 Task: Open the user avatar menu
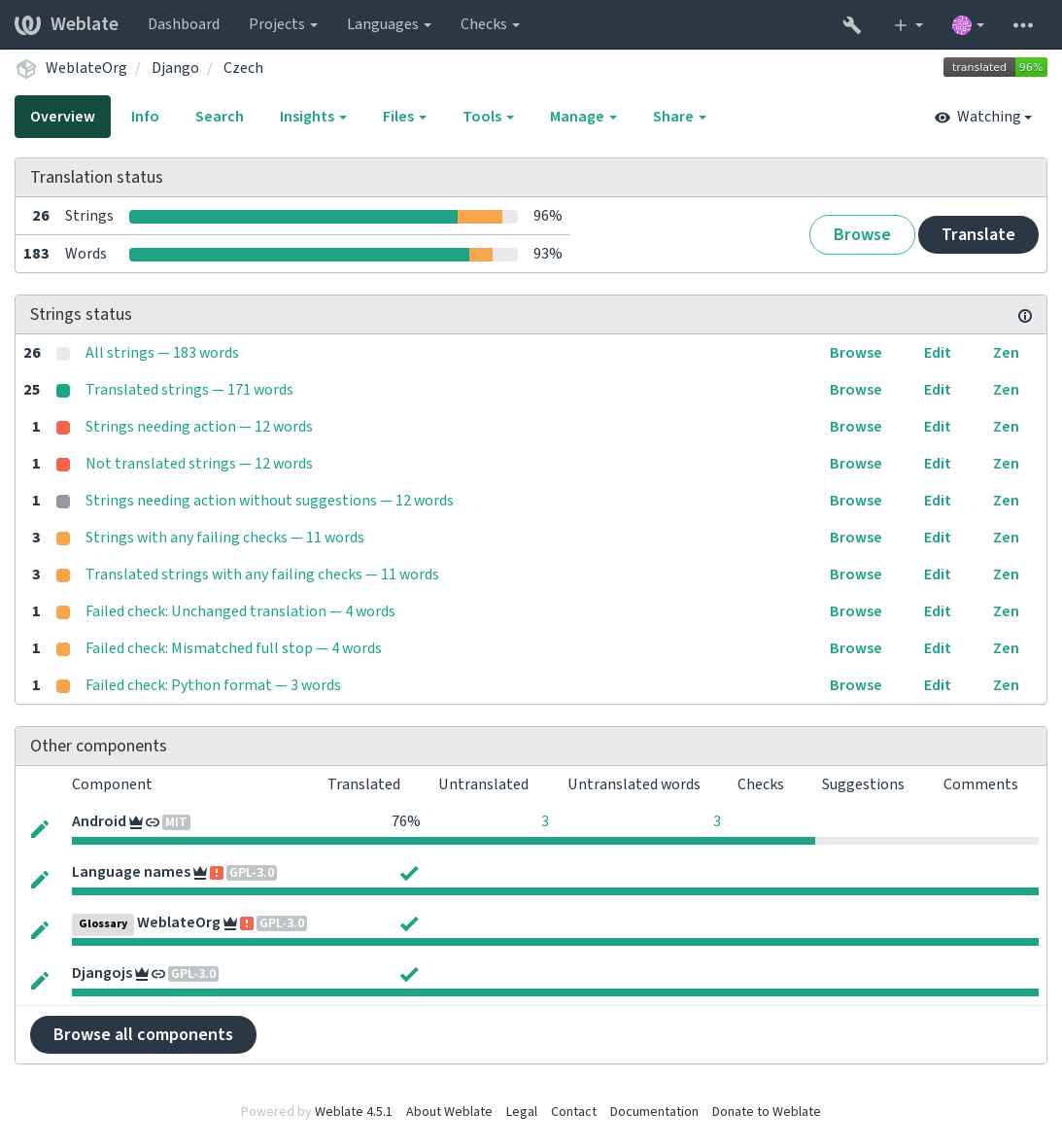968,25
